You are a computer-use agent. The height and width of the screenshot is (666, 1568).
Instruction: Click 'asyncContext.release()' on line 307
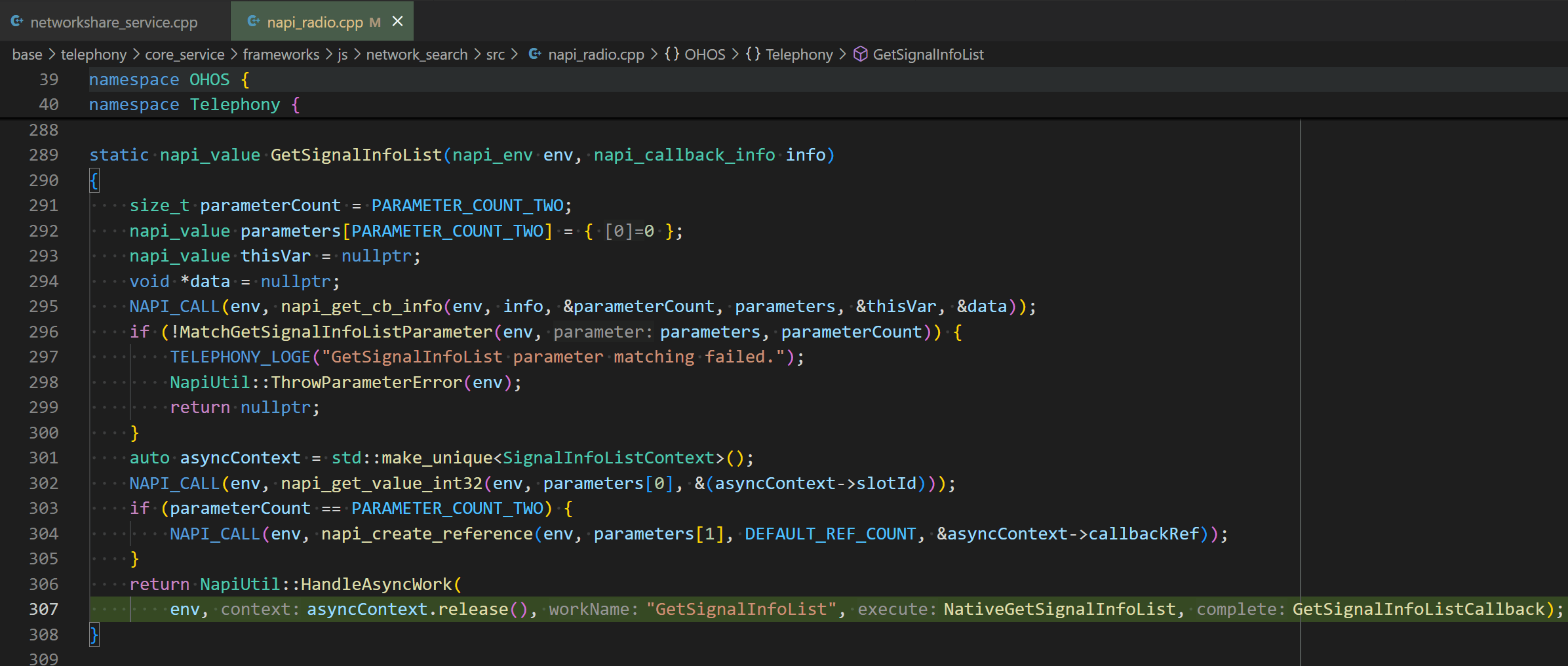point(418,610)
